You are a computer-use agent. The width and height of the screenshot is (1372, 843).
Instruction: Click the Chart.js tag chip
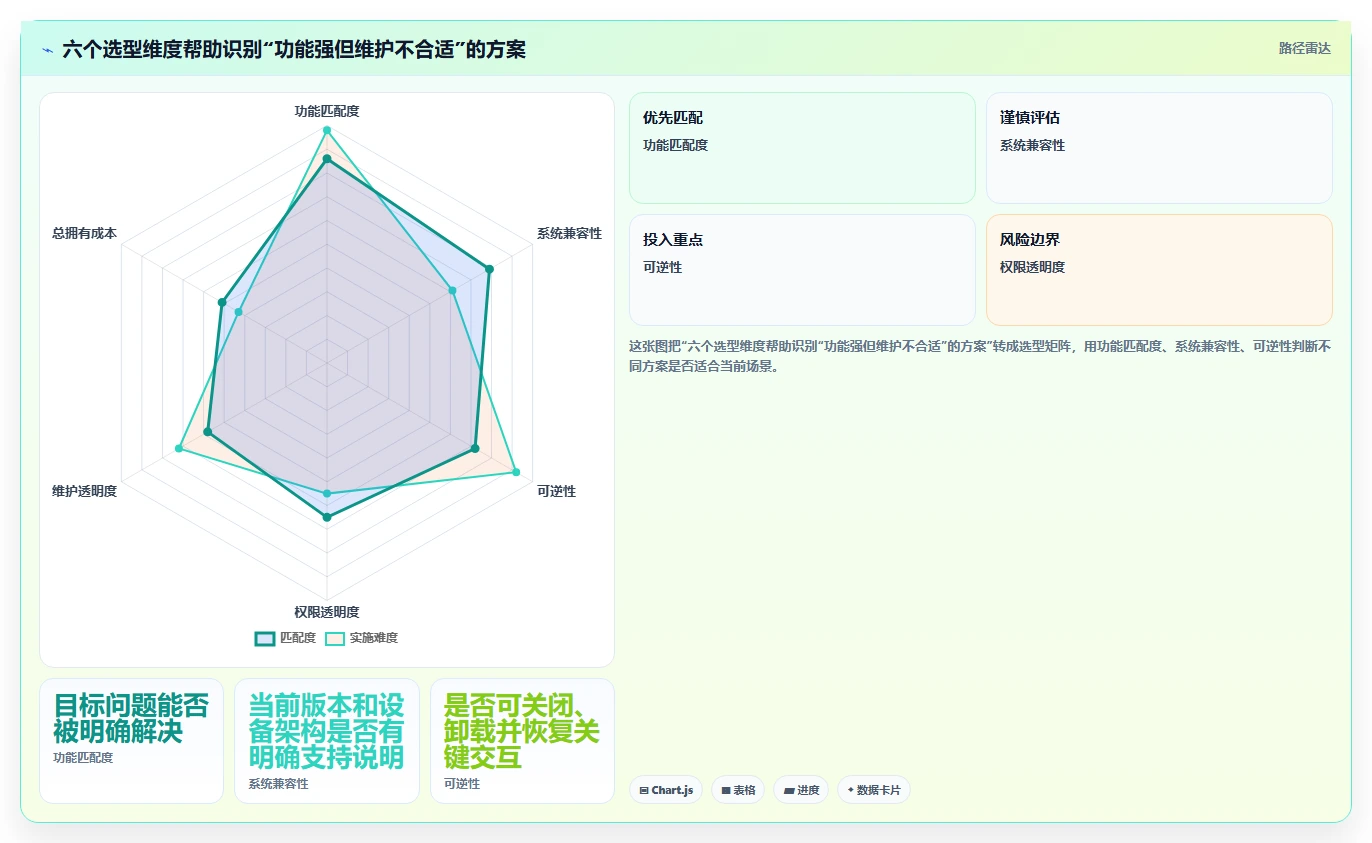pos(666,790)
